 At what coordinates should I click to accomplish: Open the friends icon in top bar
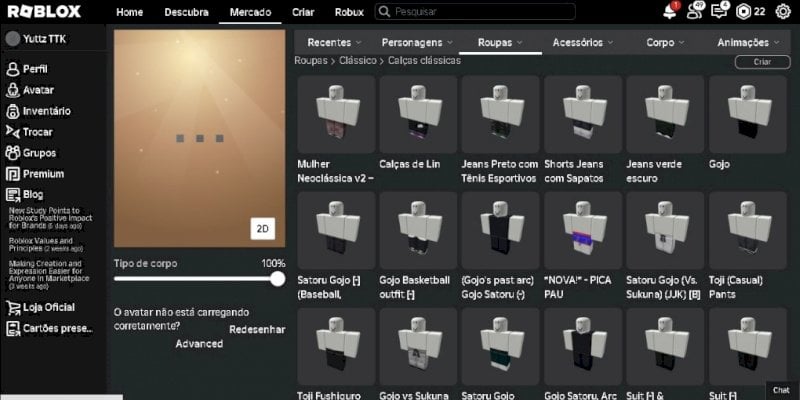[694, 11]
